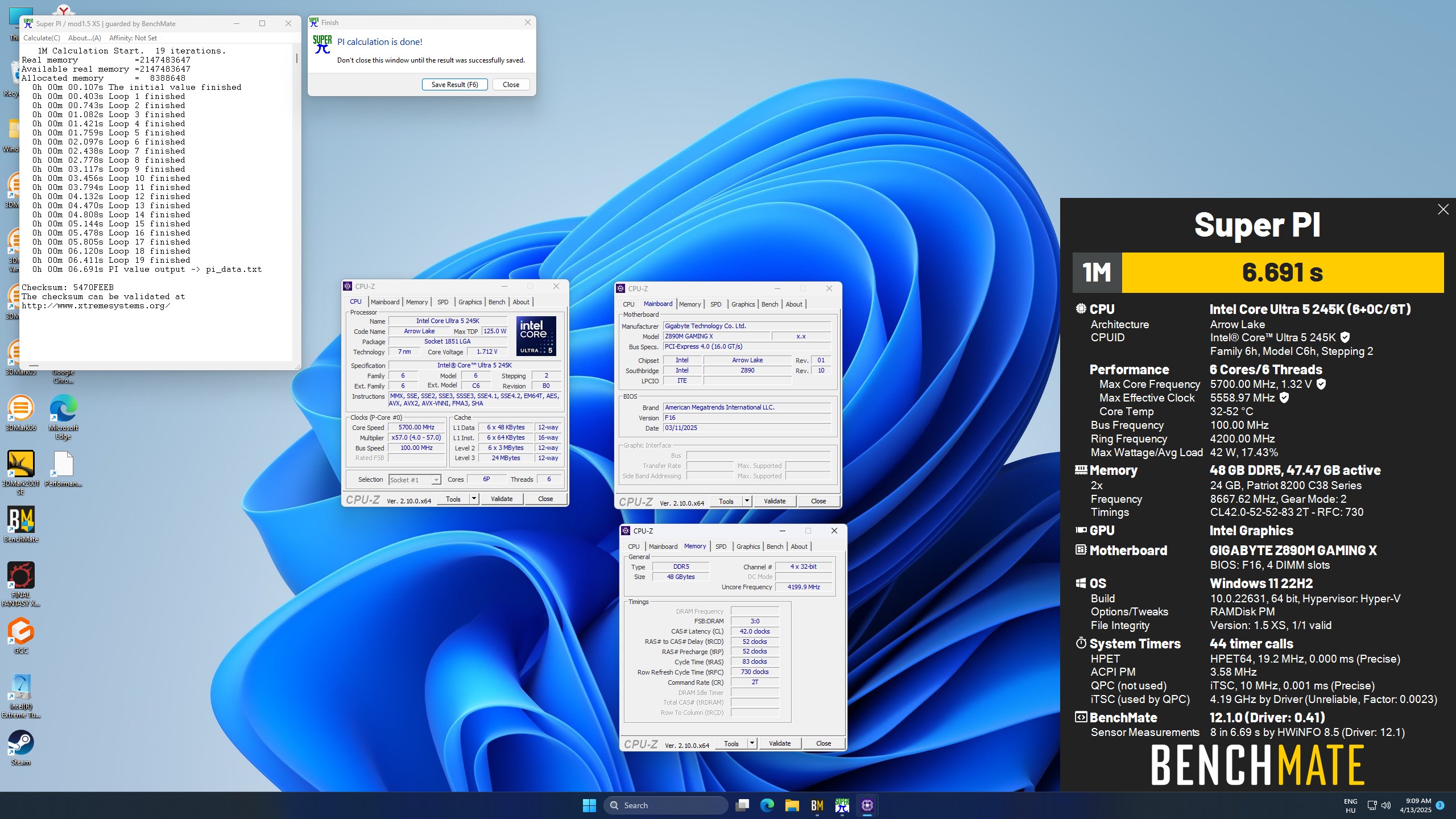Open network settings tray icon
The image size is (1456, 819).
(1372, 805)
